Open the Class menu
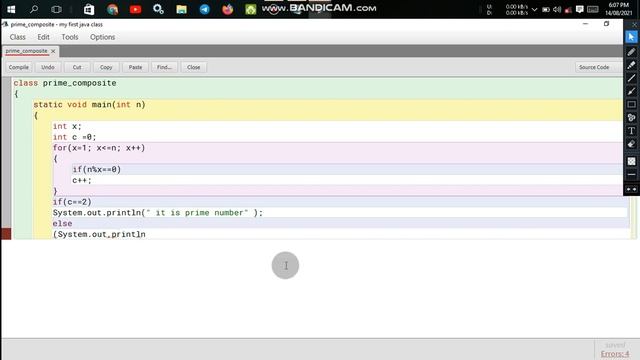 pyautogui.click(x=18, y=37)
